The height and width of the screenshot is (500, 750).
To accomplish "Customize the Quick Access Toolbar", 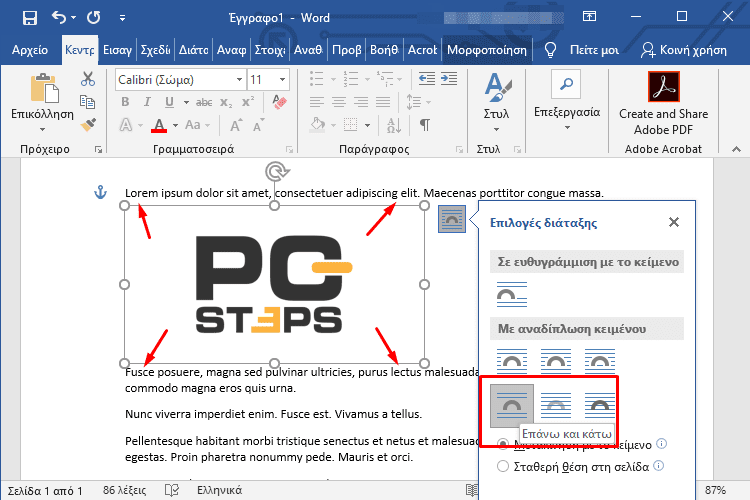I will tap(122, 18).
